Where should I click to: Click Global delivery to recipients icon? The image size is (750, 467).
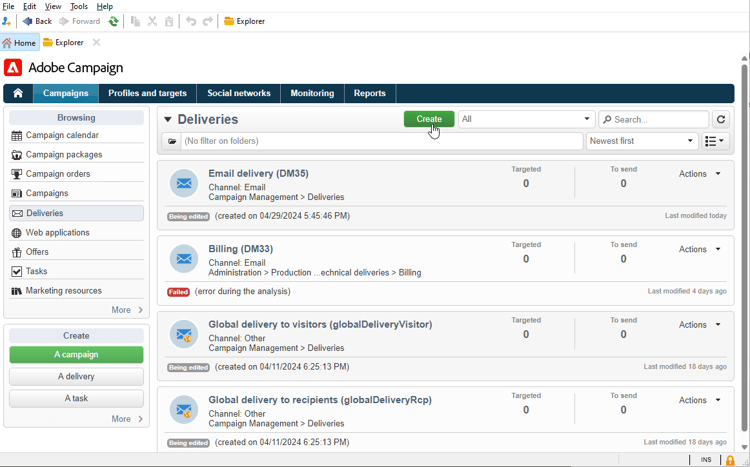point(184,410)
